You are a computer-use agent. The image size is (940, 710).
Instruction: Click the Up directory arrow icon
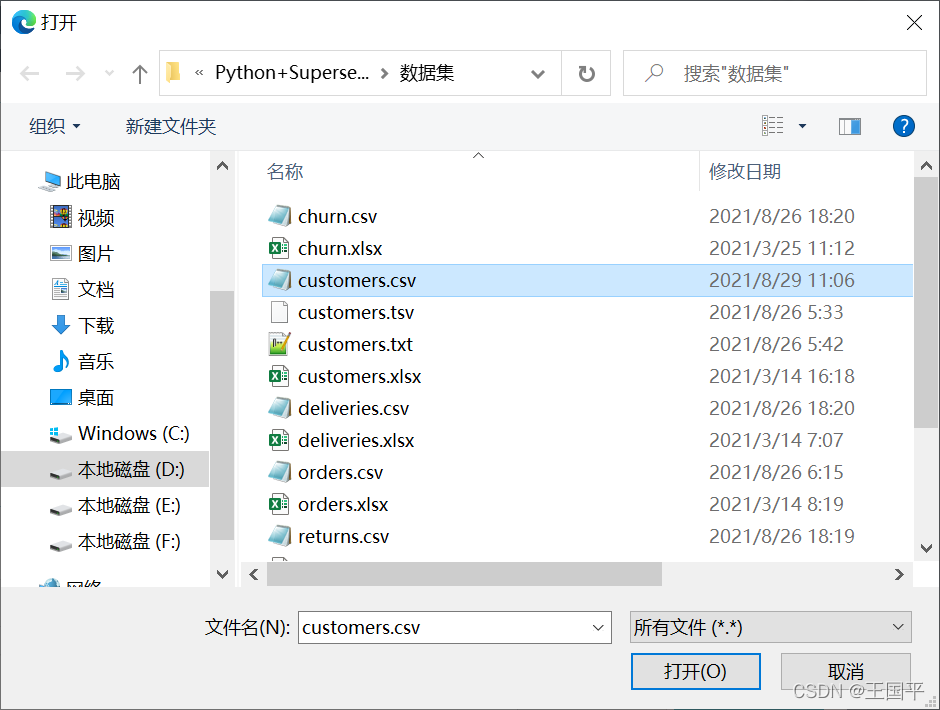tap(140, 74)
